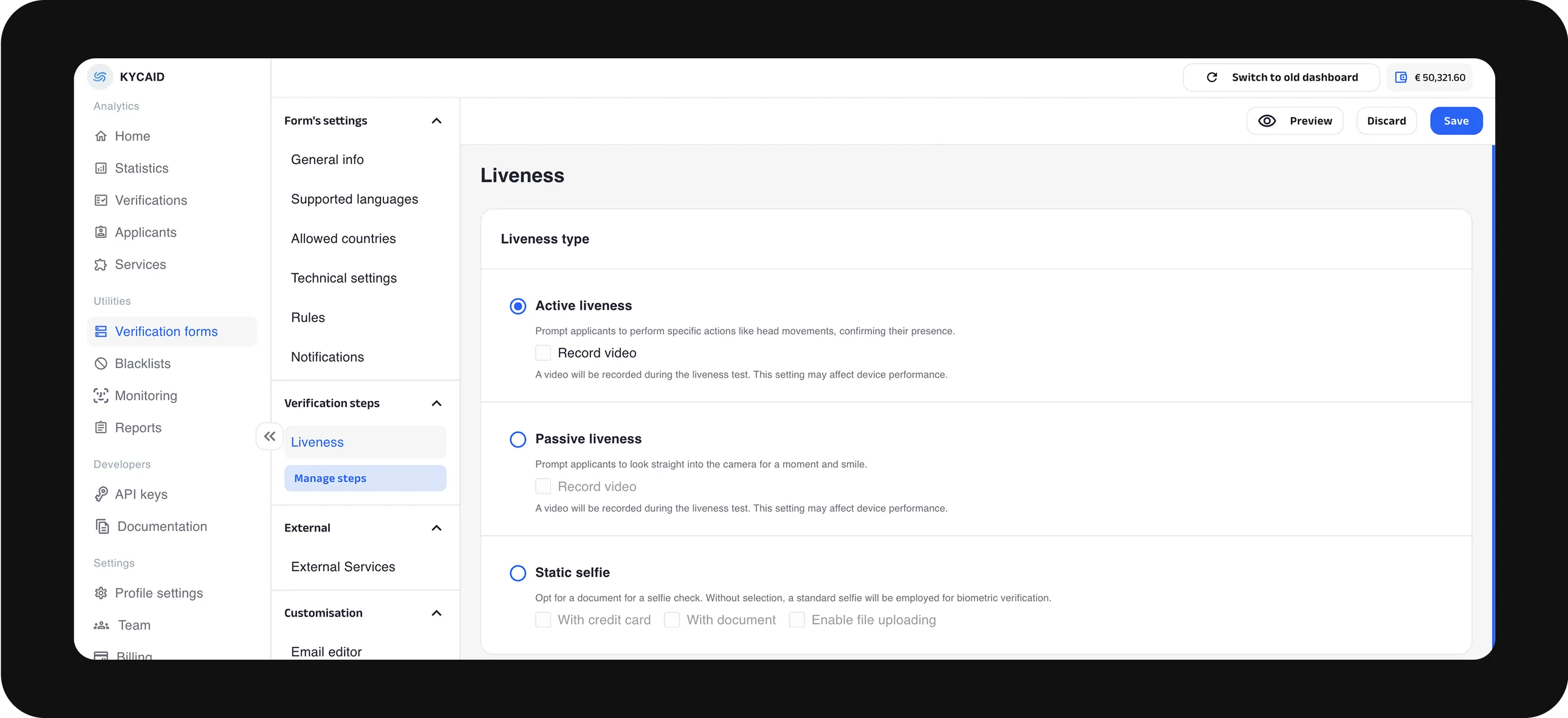
Task: Click the API keys key icon
Action: click(101, 494)
